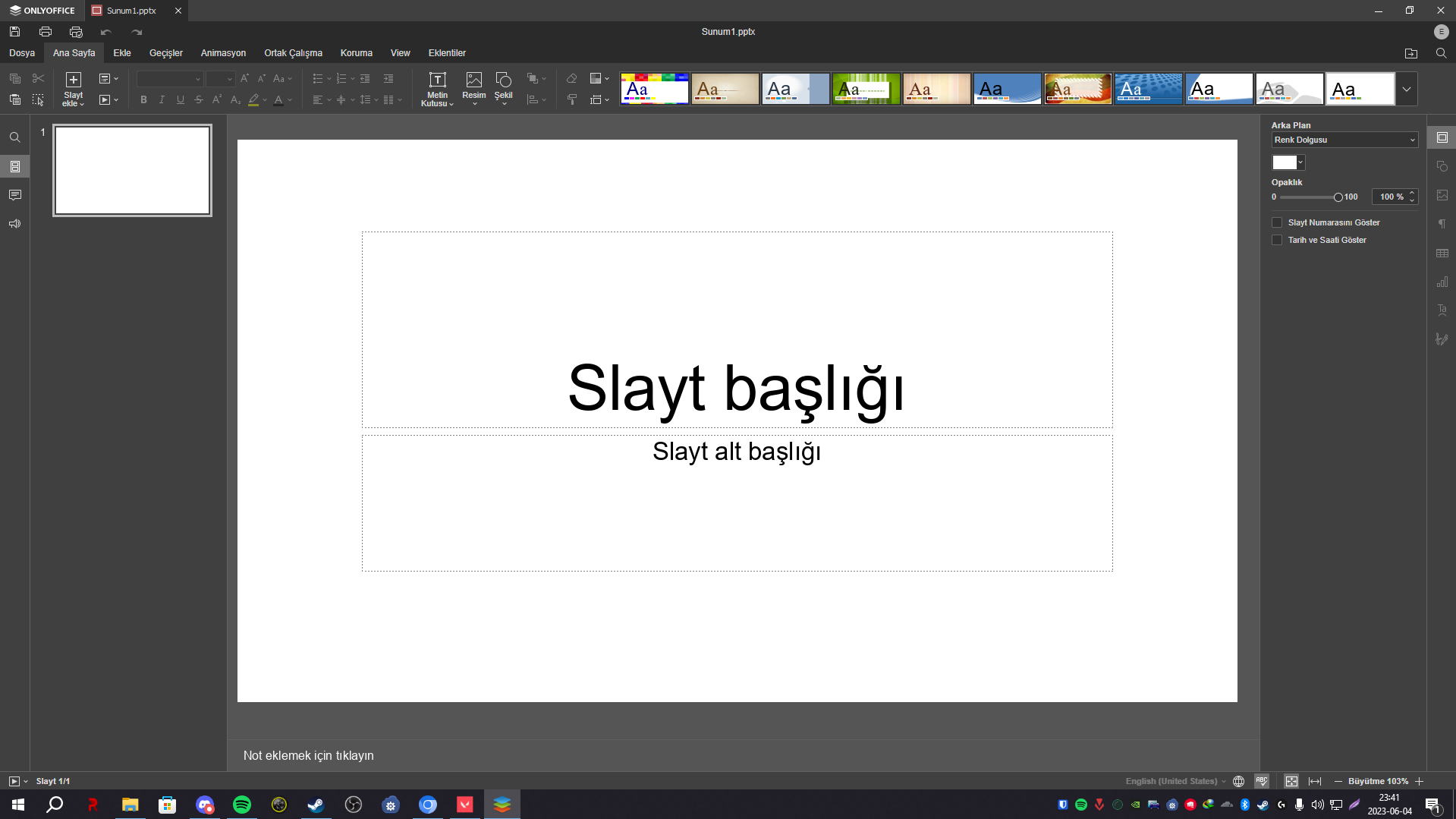1456x819 pixels.
Task: Open the chart settings in the right sidebar
Action: click(x=1442, y=282)
